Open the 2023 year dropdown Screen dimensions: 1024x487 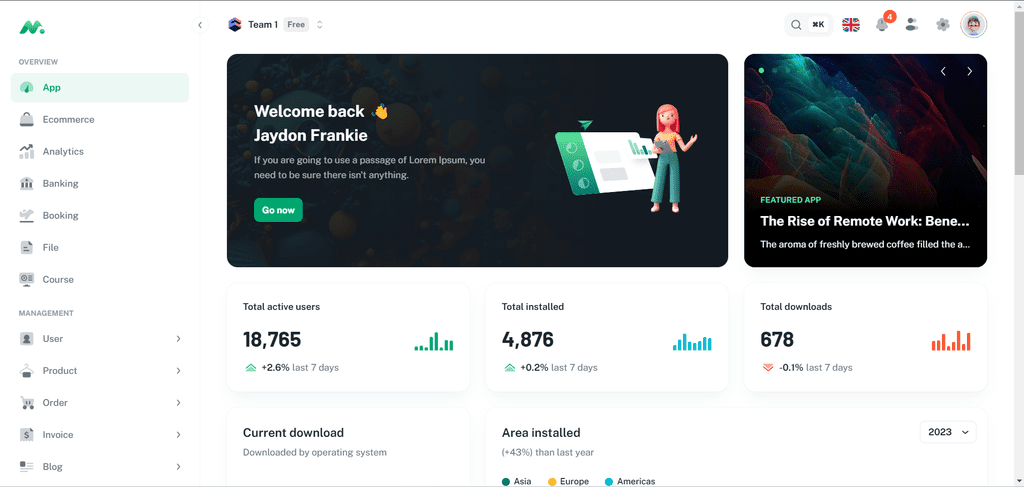pyautogui.click(x=948, y=432)
